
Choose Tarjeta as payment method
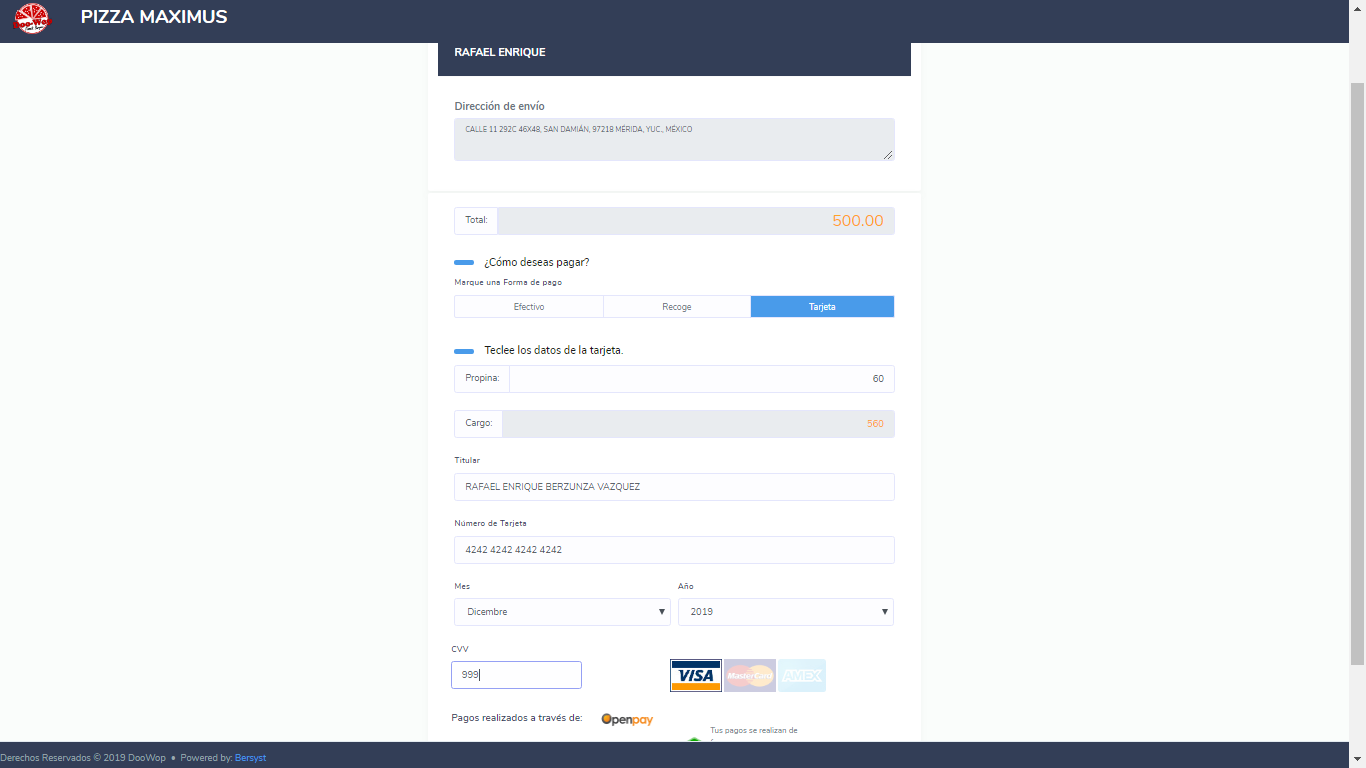pyautogui.click(x=822, y=307)
